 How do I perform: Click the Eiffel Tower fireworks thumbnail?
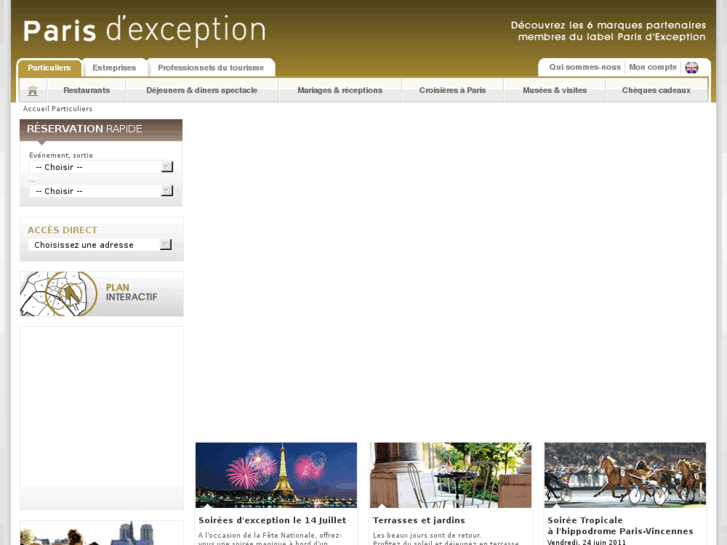click(x=276, y=475)
